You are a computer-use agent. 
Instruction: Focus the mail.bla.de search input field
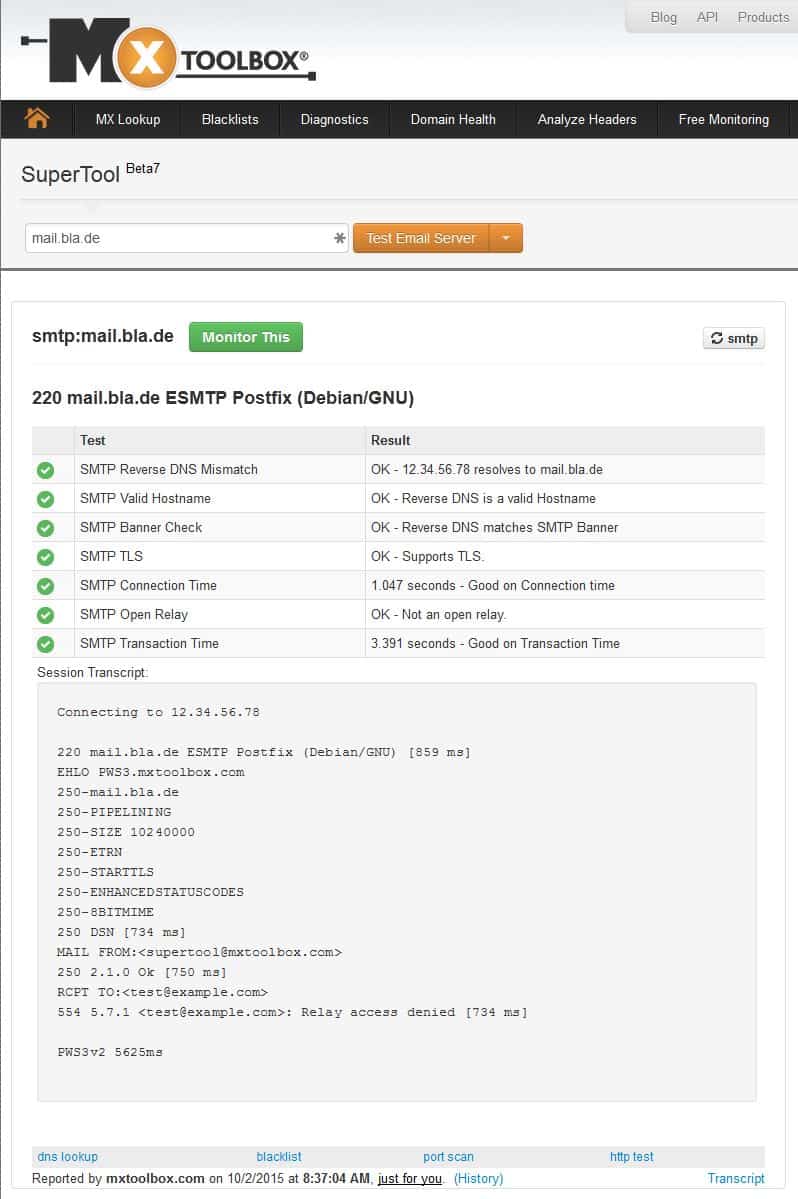tap(187, 238)
